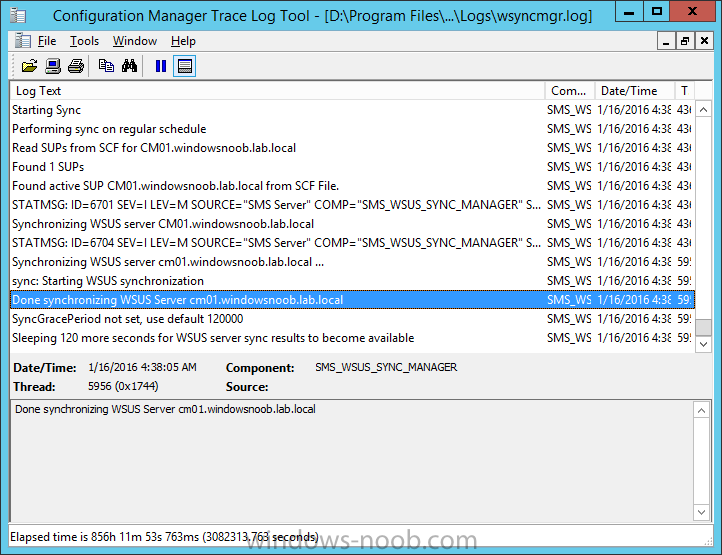Click the Open log file toolbar icon
Image resolution: width=722 pixels, height=555 pixels.
29,66
